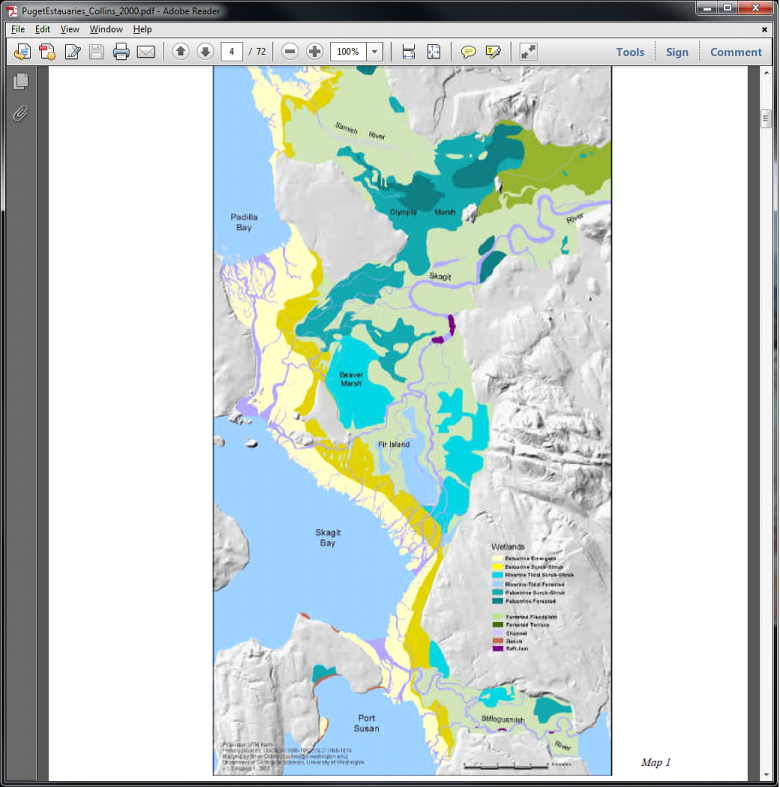Open the Sign pane

click(x=677, y=52)
